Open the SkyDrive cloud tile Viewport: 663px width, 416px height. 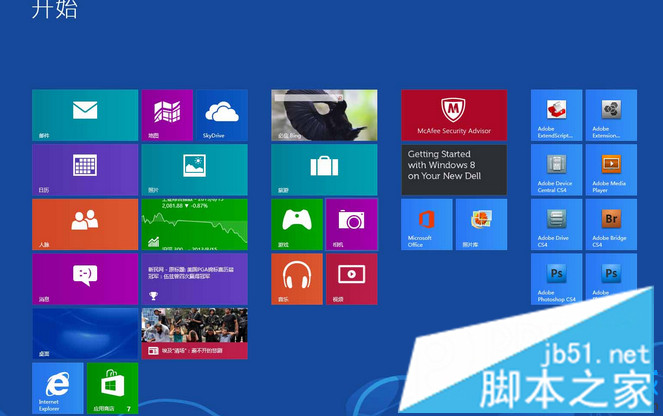pos(221,115)
